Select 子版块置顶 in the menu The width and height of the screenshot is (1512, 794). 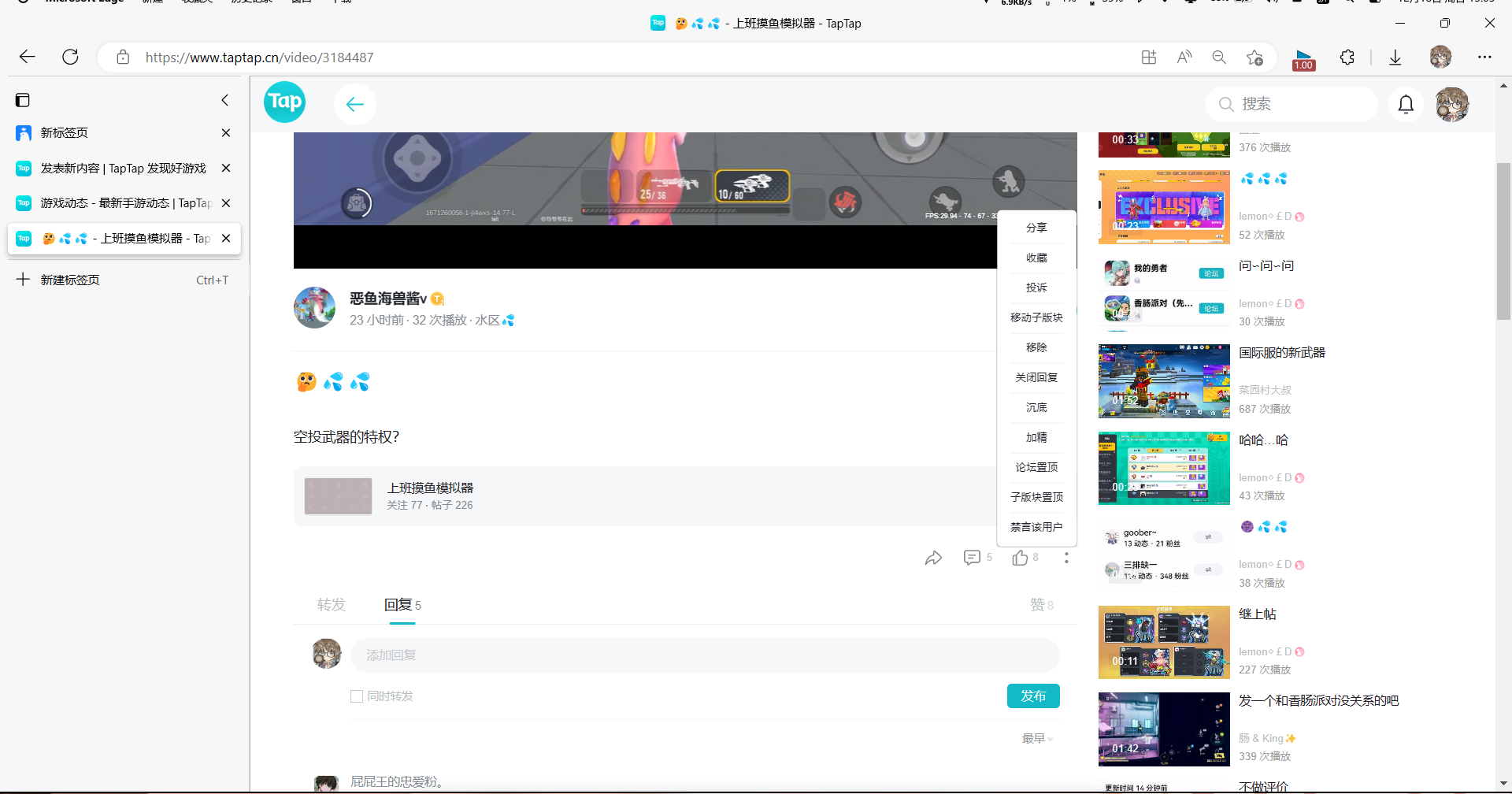click(x=1036, y=497)
